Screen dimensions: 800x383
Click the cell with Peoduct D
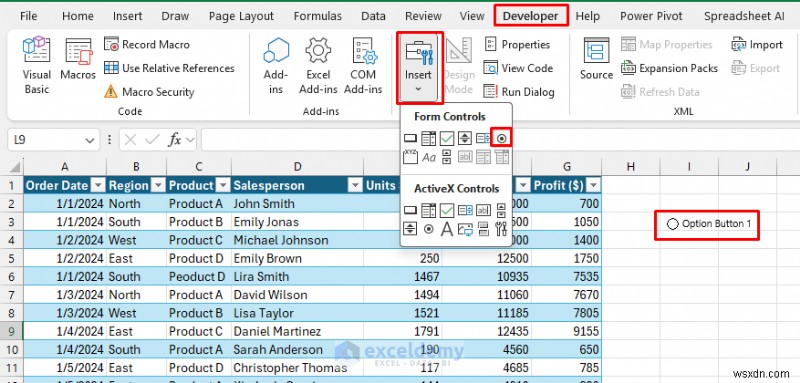(198, 276)
